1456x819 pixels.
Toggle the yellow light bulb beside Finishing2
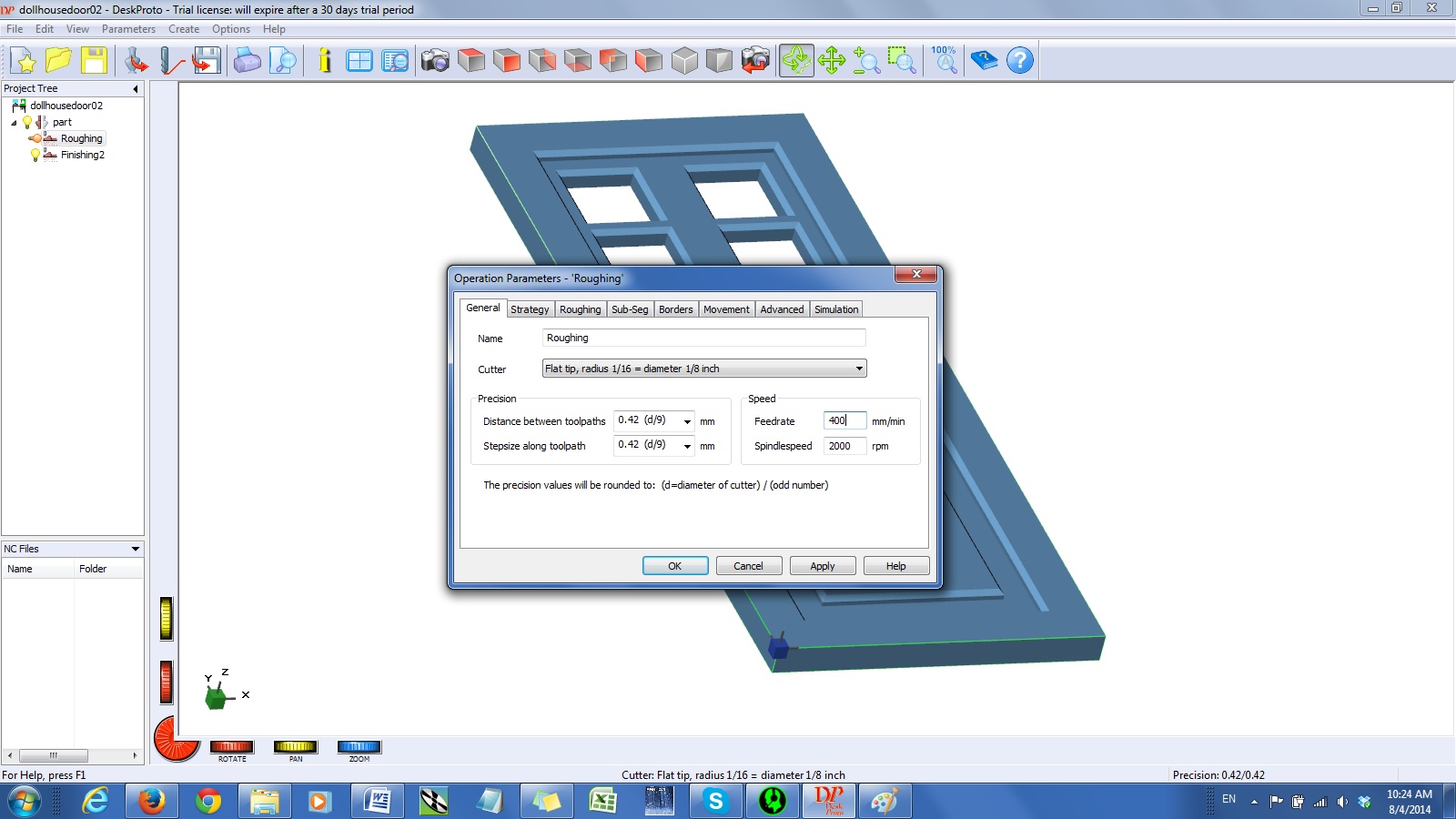click(35, 155)
